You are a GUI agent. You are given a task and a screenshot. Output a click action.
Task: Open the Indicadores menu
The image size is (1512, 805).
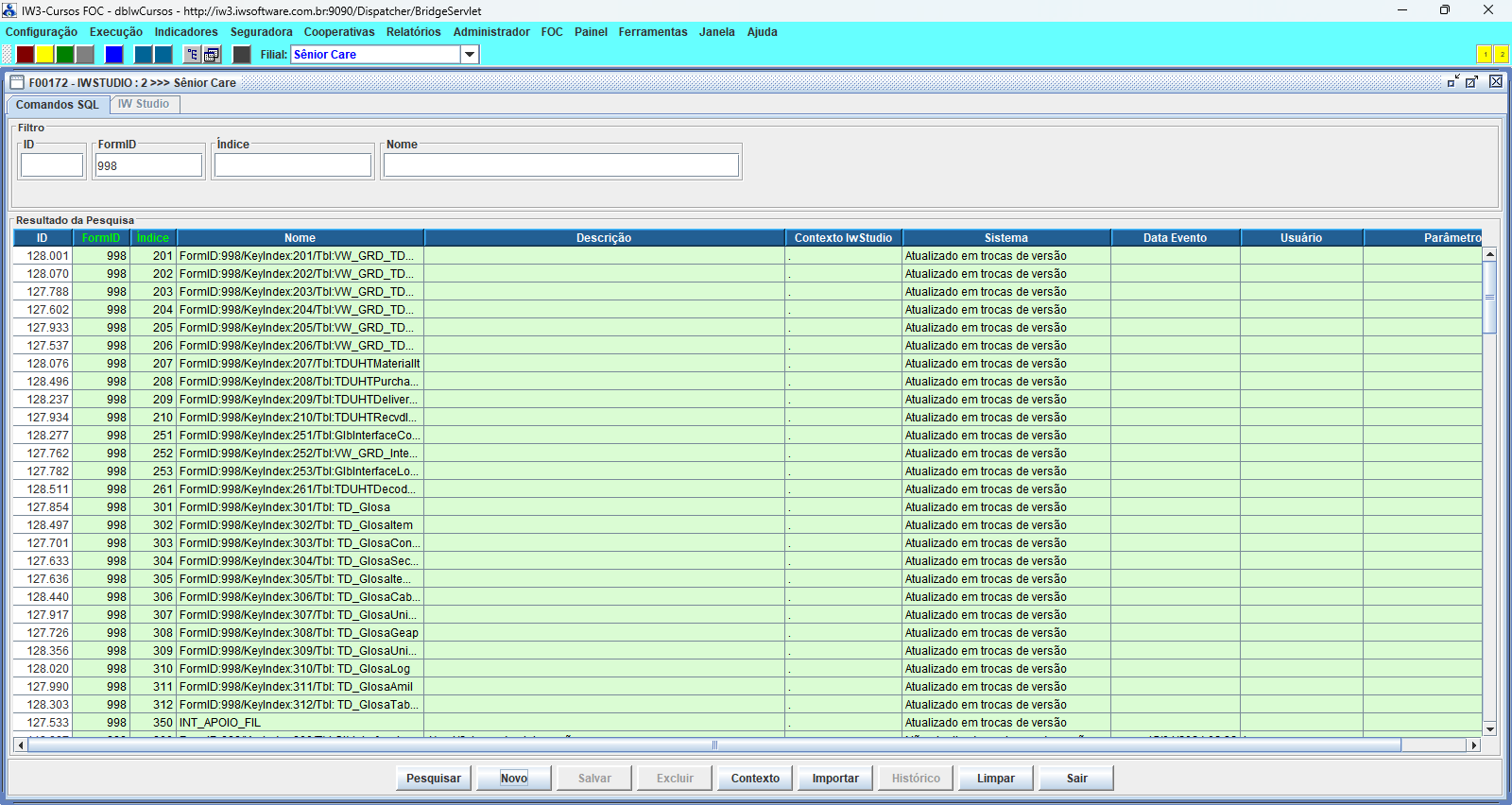[x=186, y=32]
